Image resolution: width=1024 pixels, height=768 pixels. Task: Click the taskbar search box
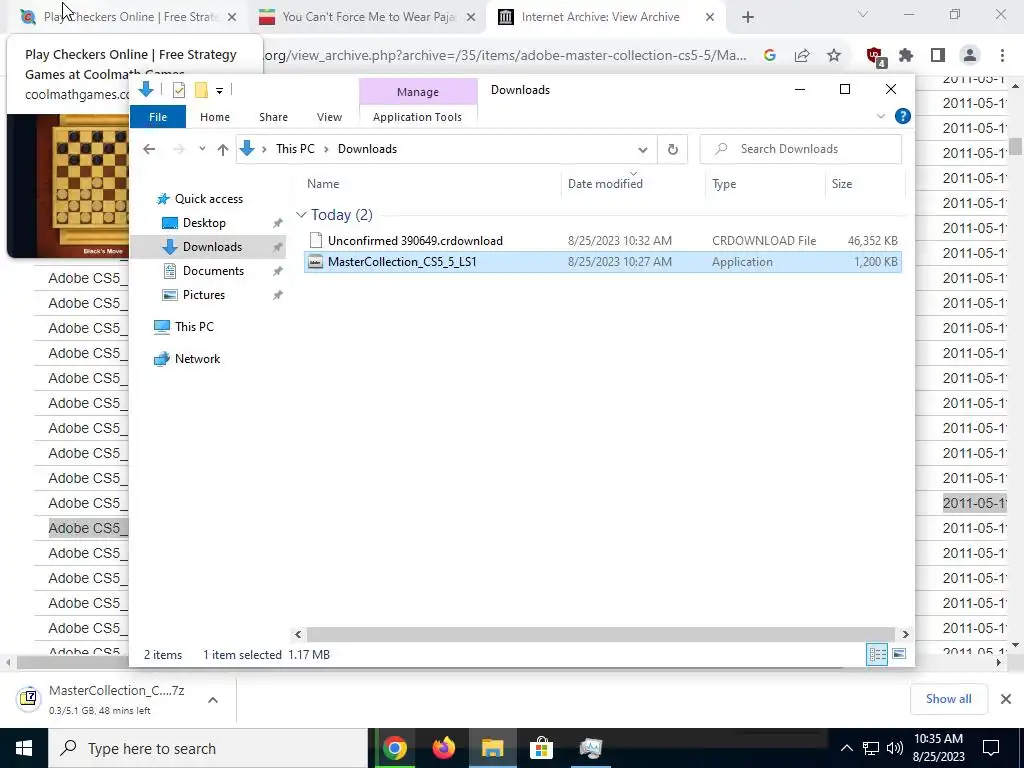(208, 748)
